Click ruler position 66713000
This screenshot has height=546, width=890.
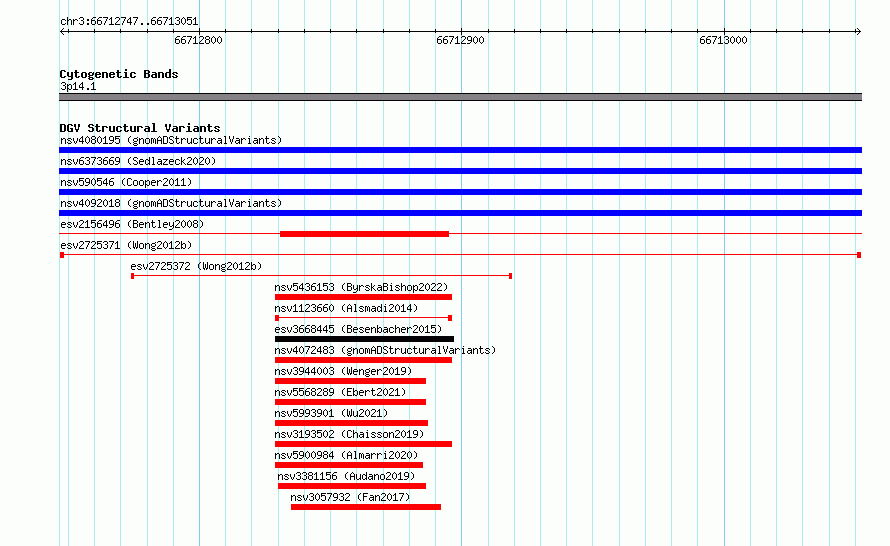(723, 40)
